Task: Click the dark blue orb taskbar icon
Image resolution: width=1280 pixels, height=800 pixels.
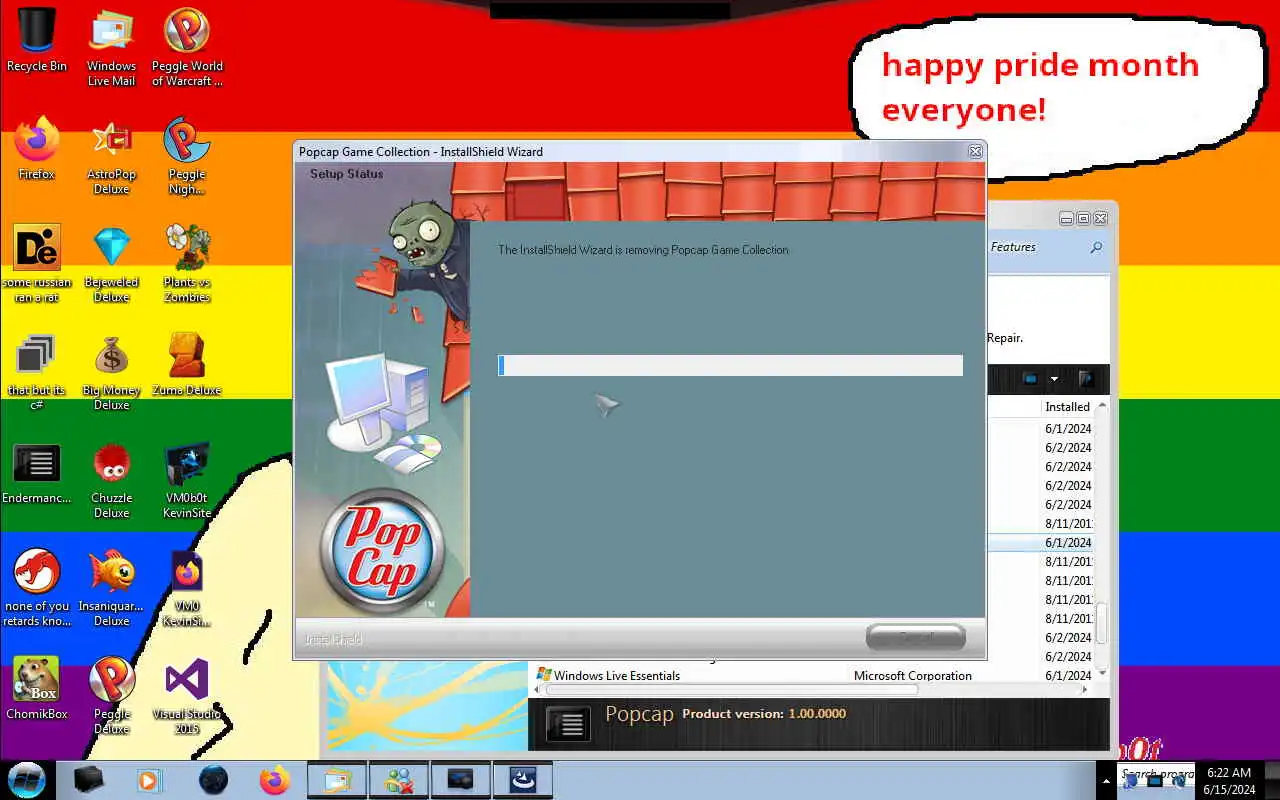Action: tap(213, 780)
